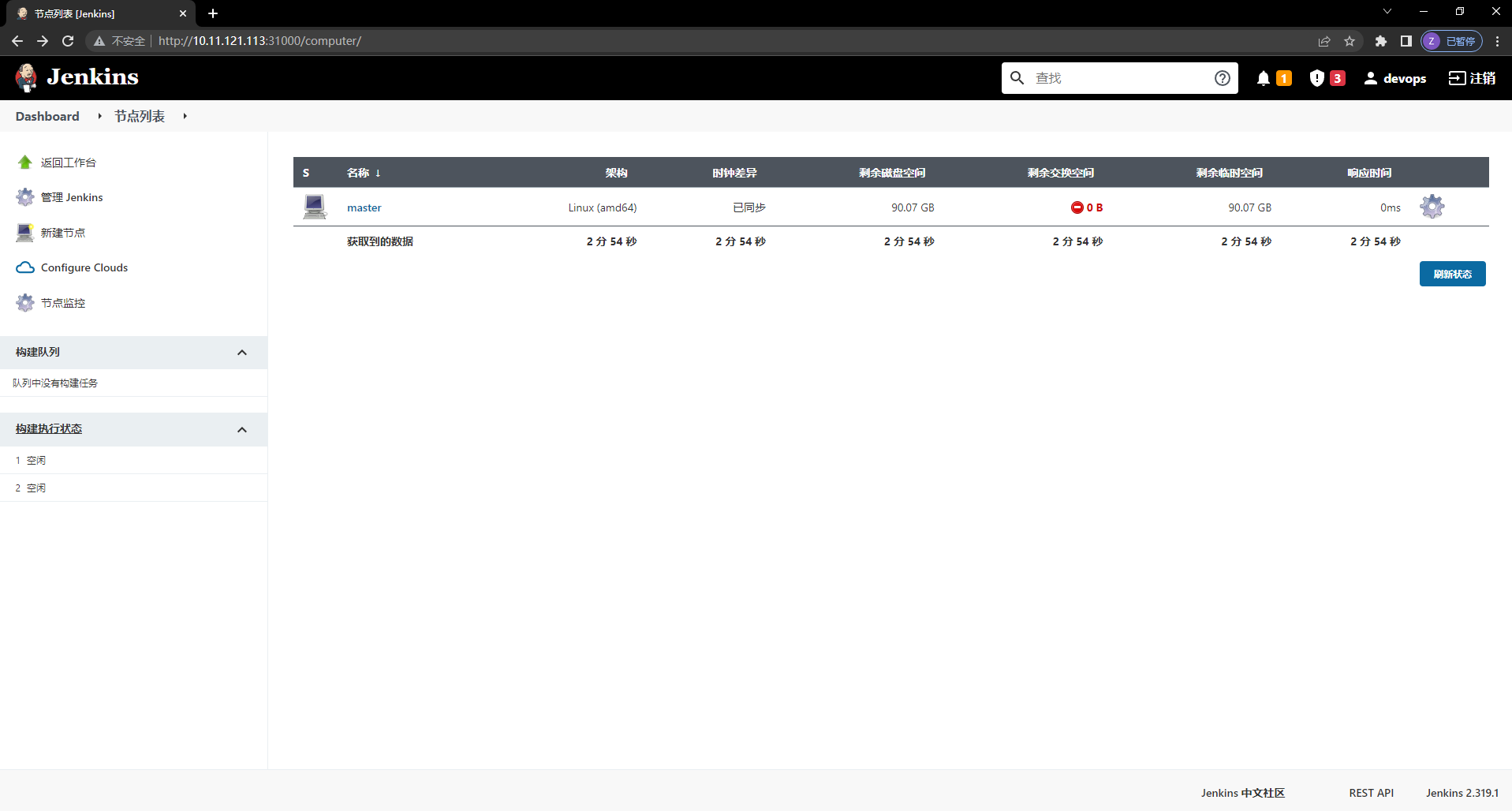Click the Configure Clouds cloud icon
This screenshot has height=811, width=1512.
25,267
